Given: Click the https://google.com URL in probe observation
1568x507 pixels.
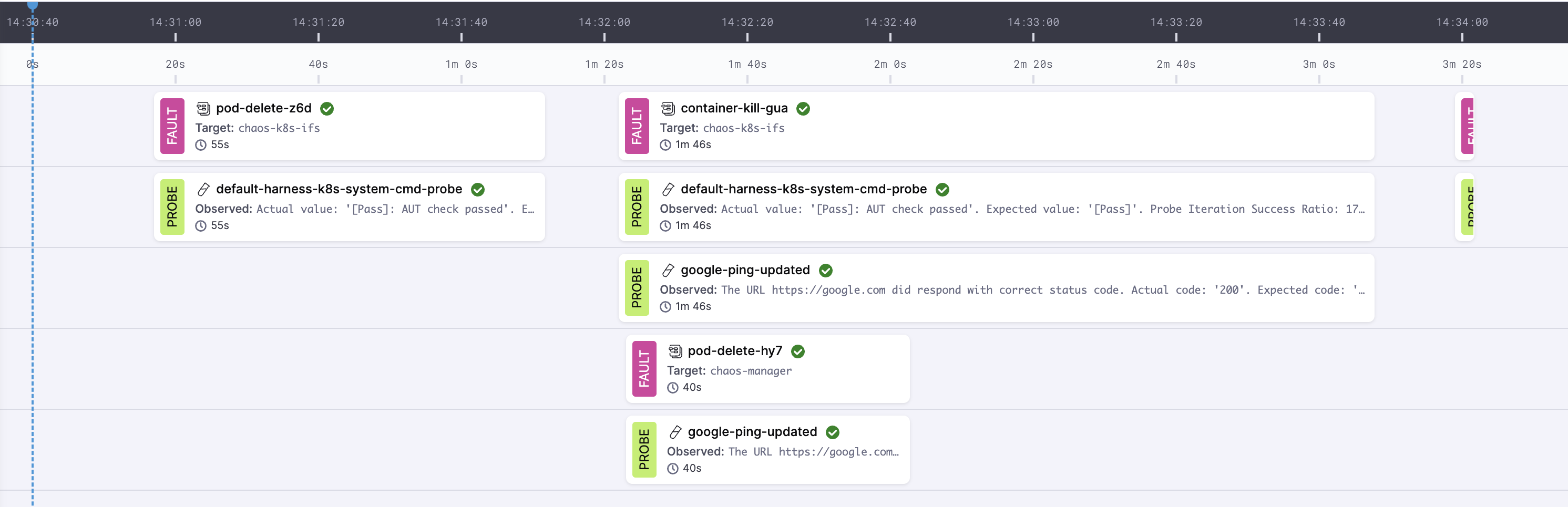Looking at the screenshot, I should (x=828, y=289).
